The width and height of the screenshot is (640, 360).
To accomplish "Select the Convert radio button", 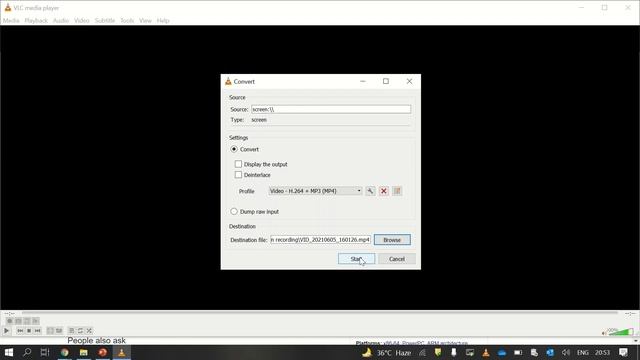I will [234, 149].
